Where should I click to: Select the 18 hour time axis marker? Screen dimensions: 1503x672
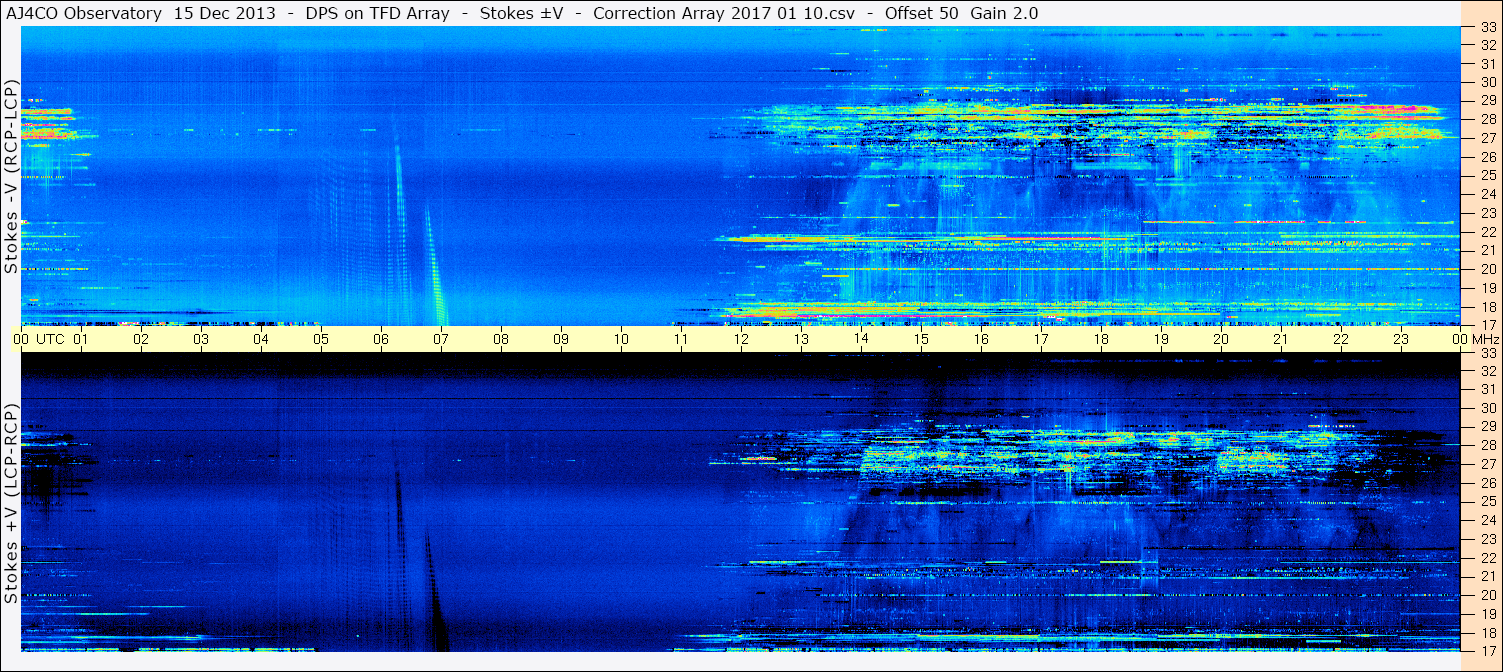1101,339
